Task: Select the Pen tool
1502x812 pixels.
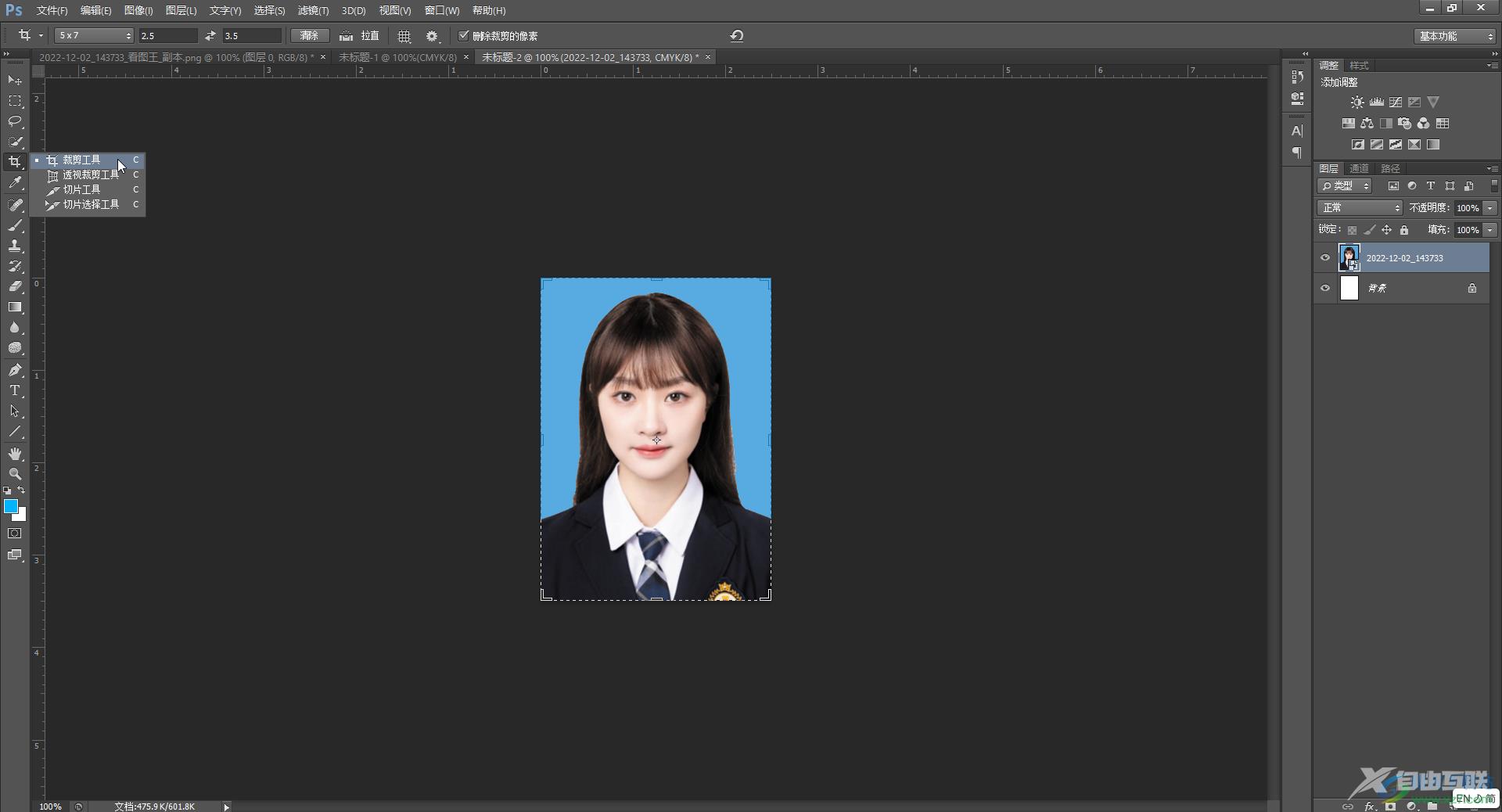Action: pos(15,370)
